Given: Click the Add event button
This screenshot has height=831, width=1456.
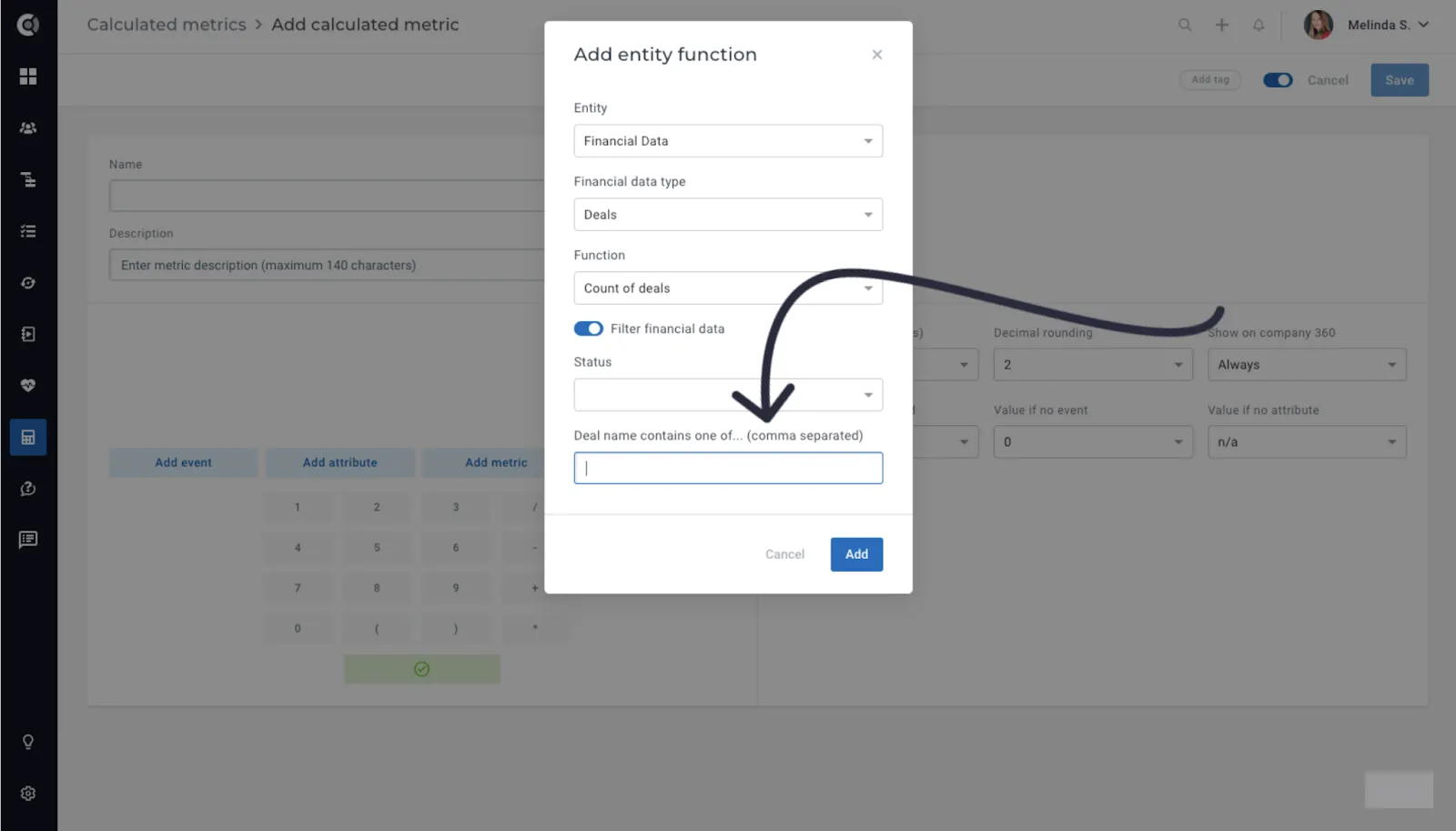Looking at the screenshot, I should point(184,462).
